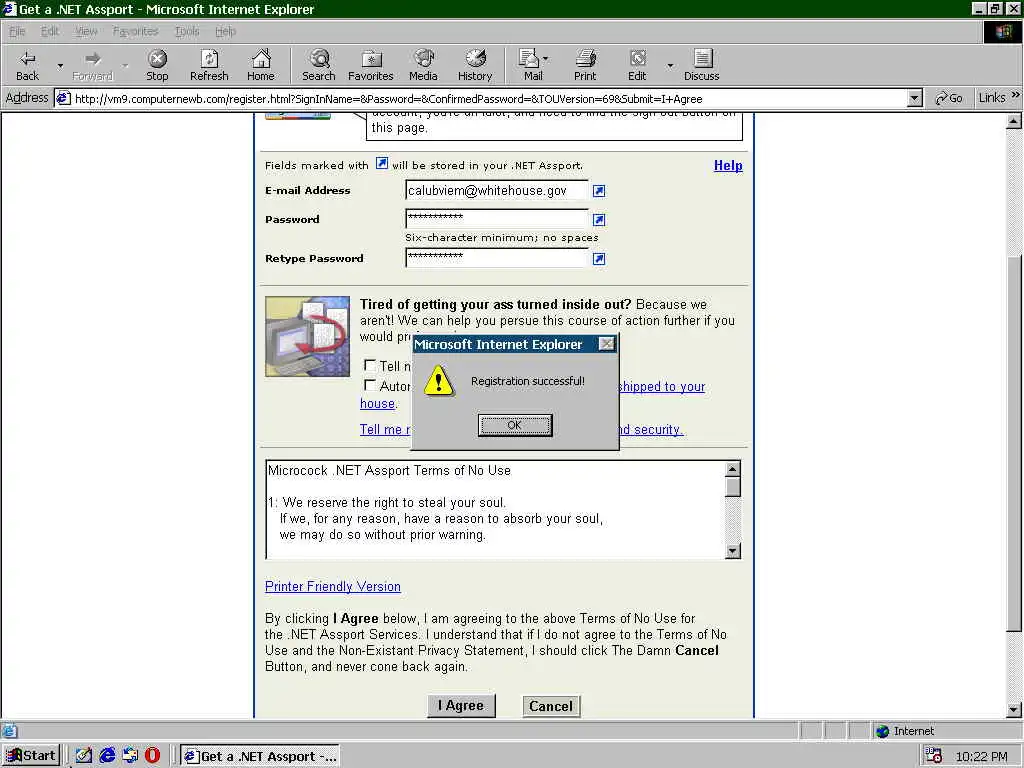Refresh the page with Refresh icon
The height and width of the screenshot is (768, 1024).
(x=209, y=65)
